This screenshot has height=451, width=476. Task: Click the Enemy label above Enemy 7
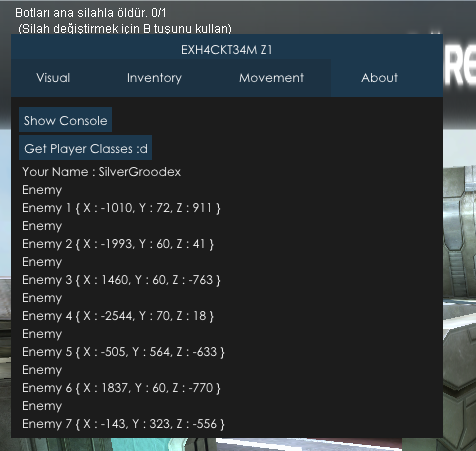coord(42,406)
